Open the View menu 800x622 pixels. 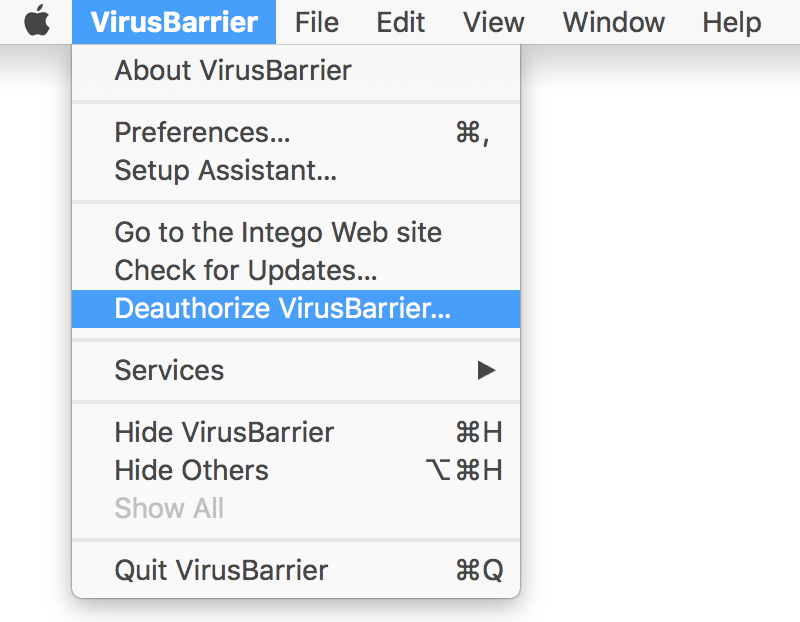[494, 22]
